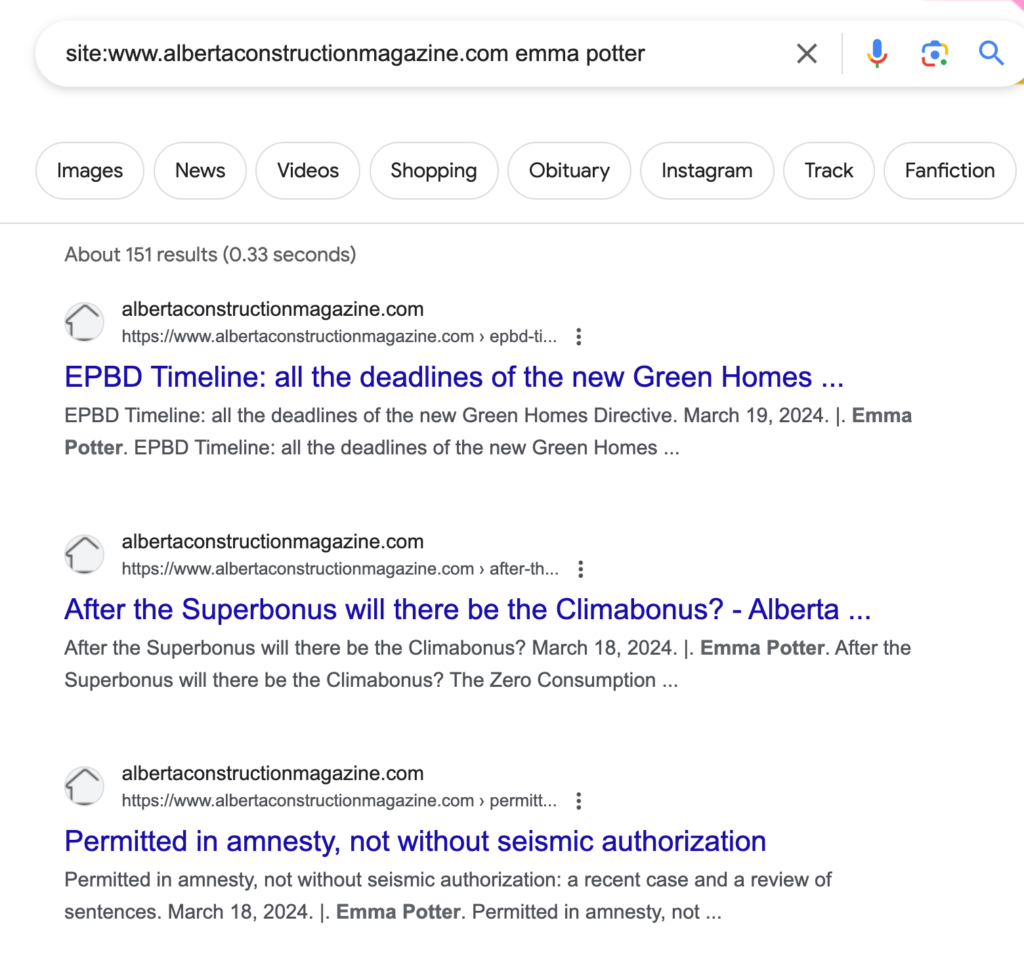Click the favicon beside the Superbonus result

(84, 553)
